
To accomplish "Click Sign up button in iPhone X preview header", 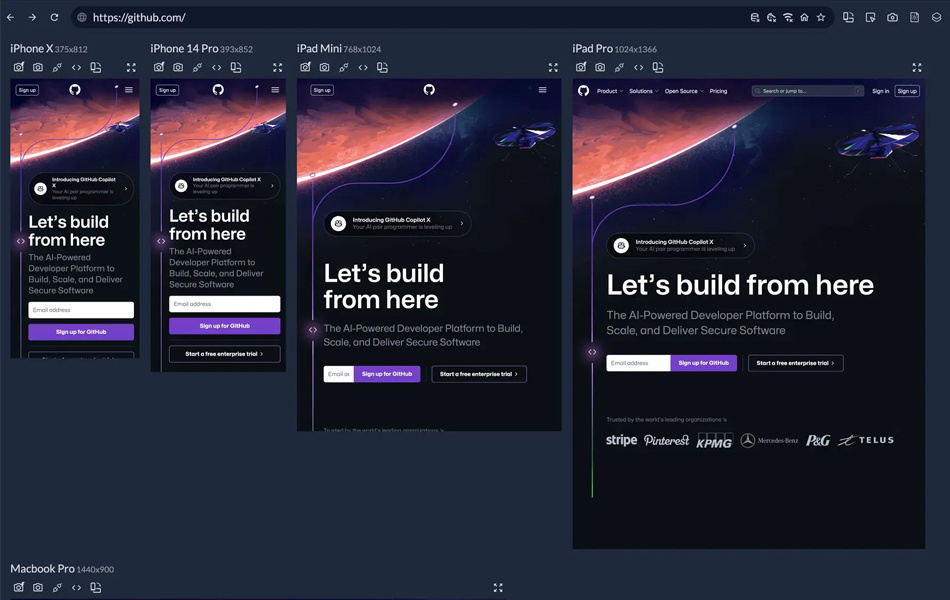I will coord(27,90).
